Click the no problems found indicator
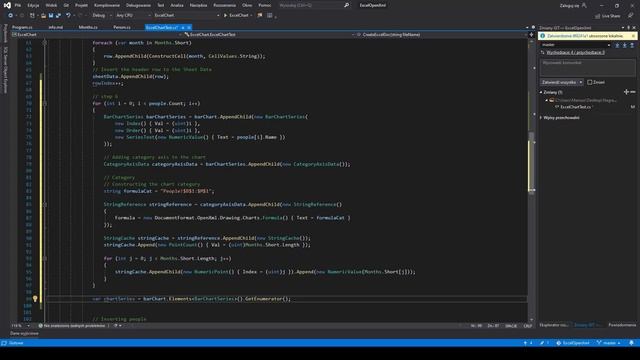Viewport: 640px width, 360px height. 72,326
